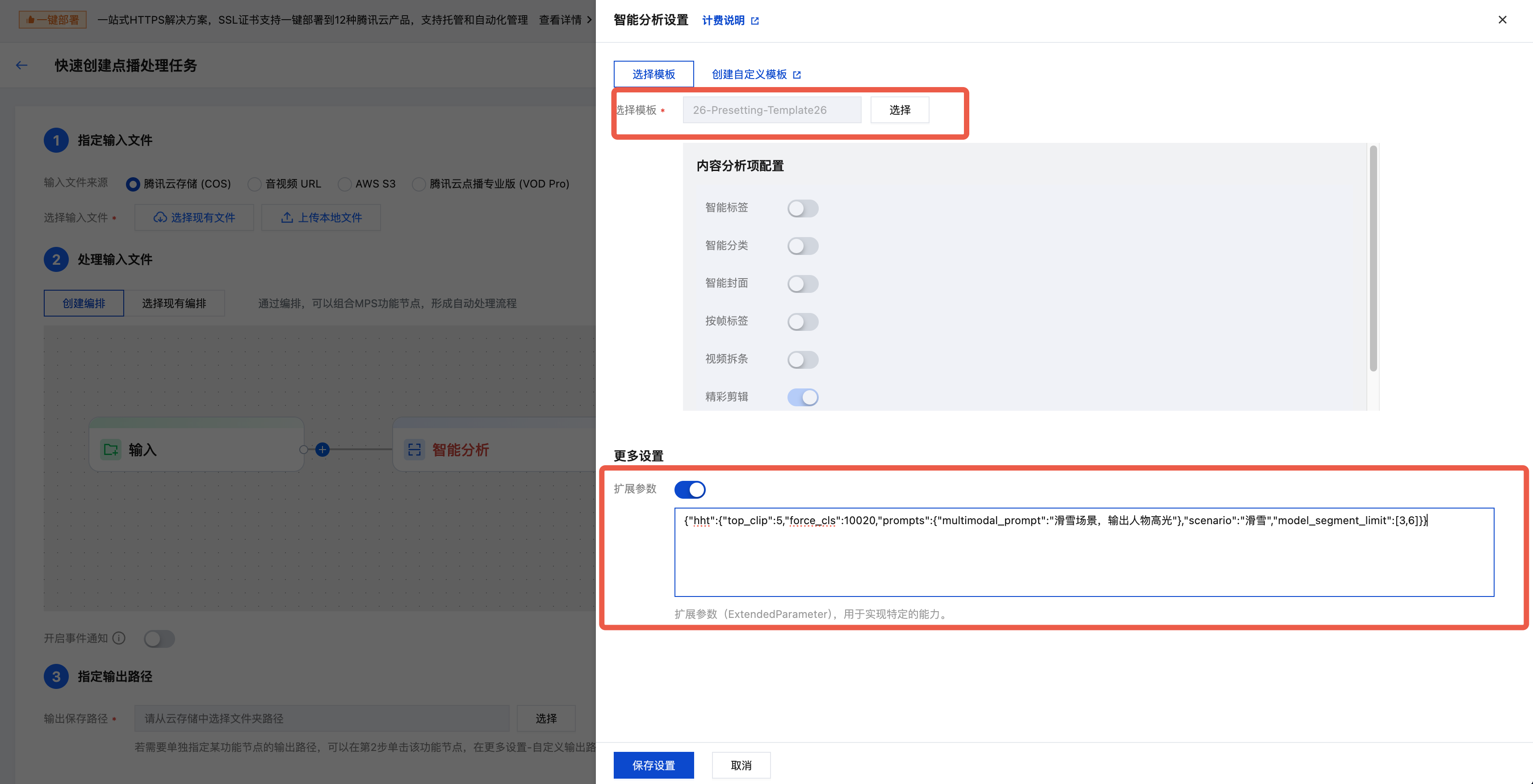Click the blue plus node connector icon
Screen dimensions: 1533x784
click(323, 450)
